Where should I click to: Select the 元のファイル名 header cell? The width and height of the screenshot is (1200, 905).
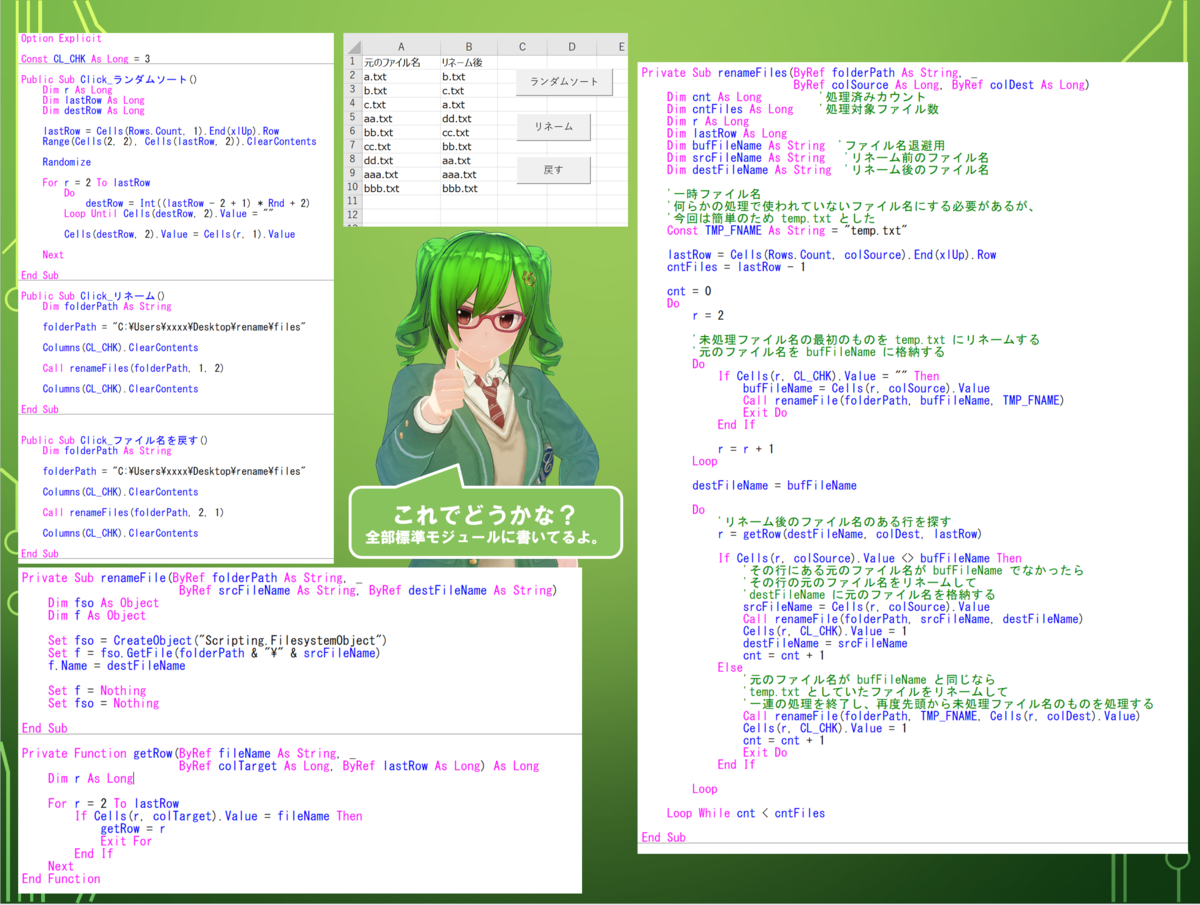[x=400, y=60]
